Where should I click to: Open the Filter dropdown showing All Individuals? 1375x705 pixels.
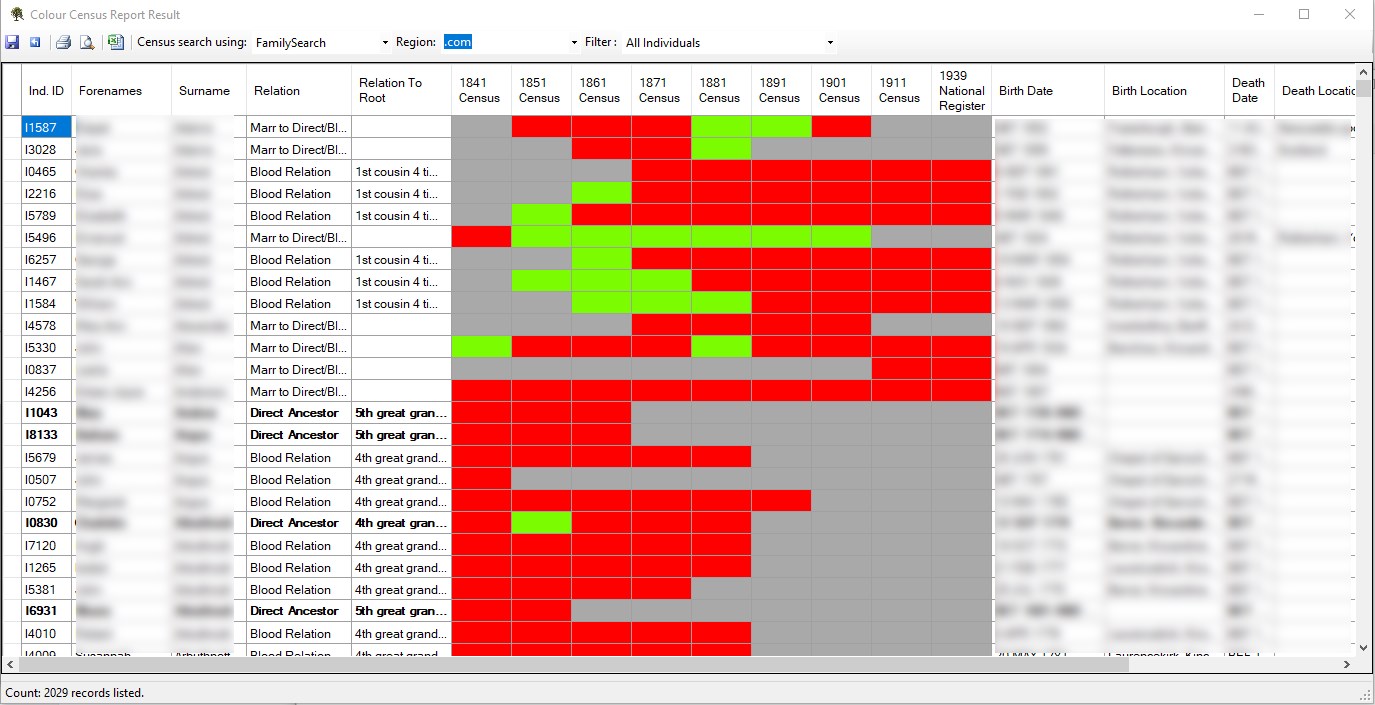828,42
